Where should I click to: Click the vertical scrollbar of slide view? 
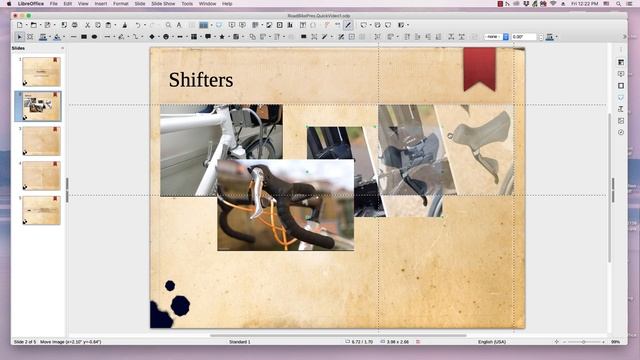click(x=609, y=188)
